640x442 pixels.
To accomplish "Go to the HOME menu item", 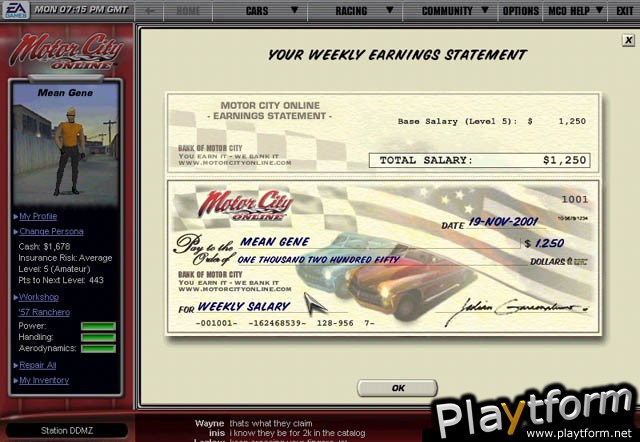I will (188, 11).
